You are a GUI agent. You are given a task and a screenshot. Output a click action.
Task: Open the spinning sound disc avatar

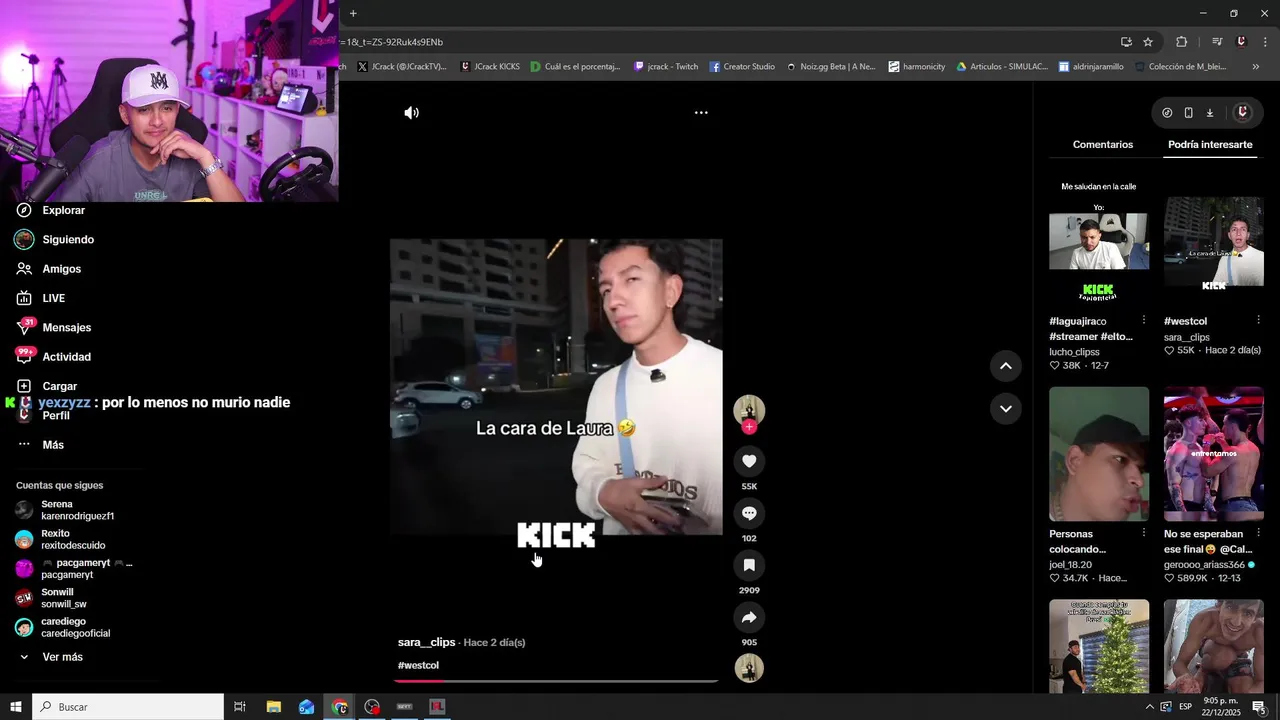tap(749, 668)
